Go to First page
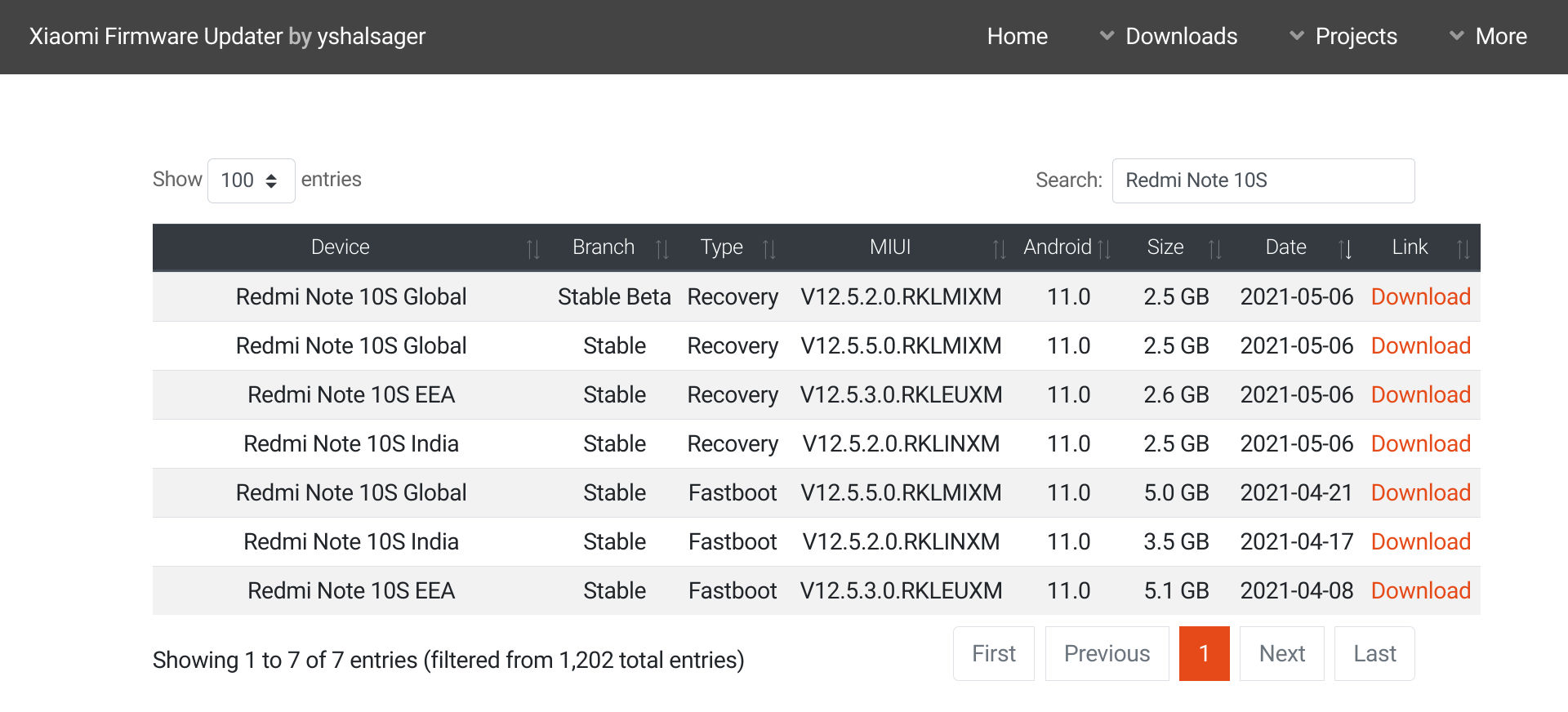Viewport: 1568px width, 712px height. pyautogui.click(x=994, y=654)
